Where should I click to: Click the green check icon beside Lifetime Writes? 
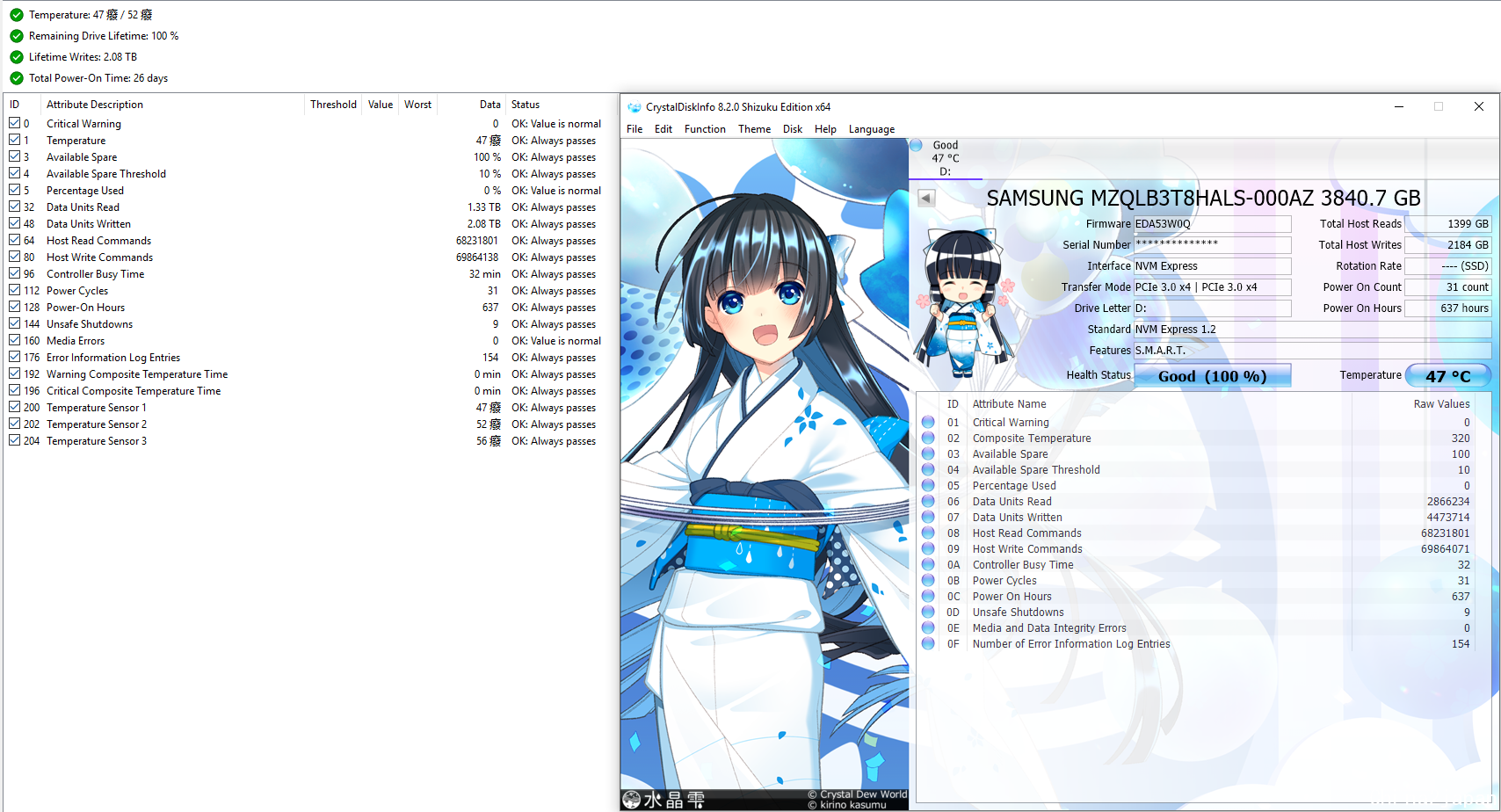17,57
